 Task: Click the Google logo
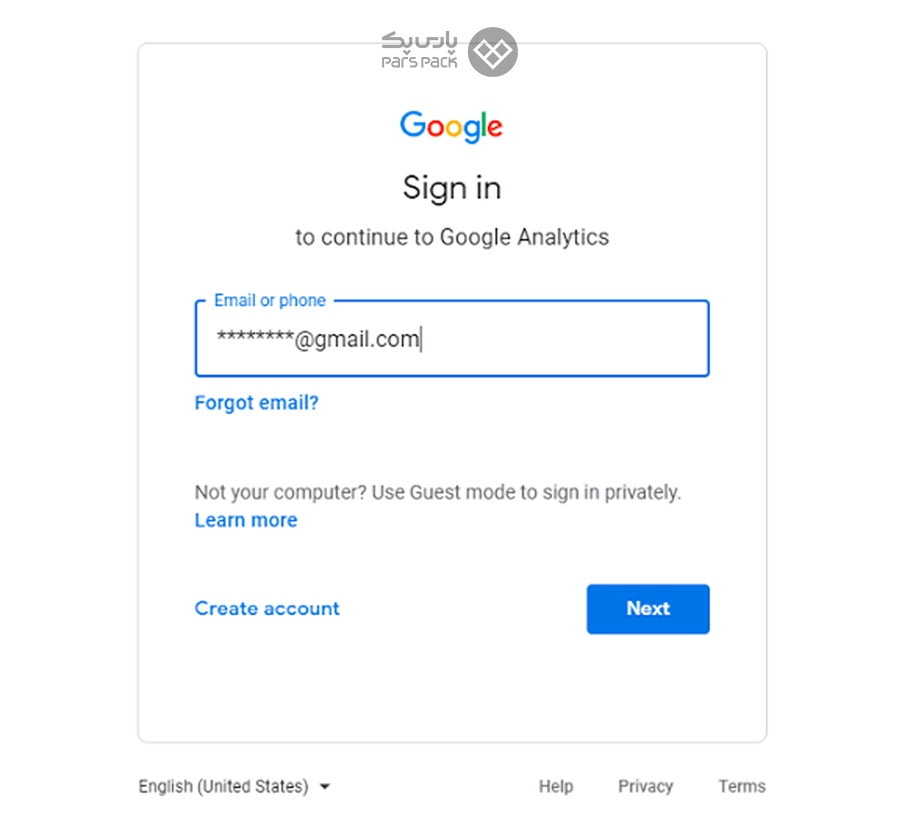(451, 126)
